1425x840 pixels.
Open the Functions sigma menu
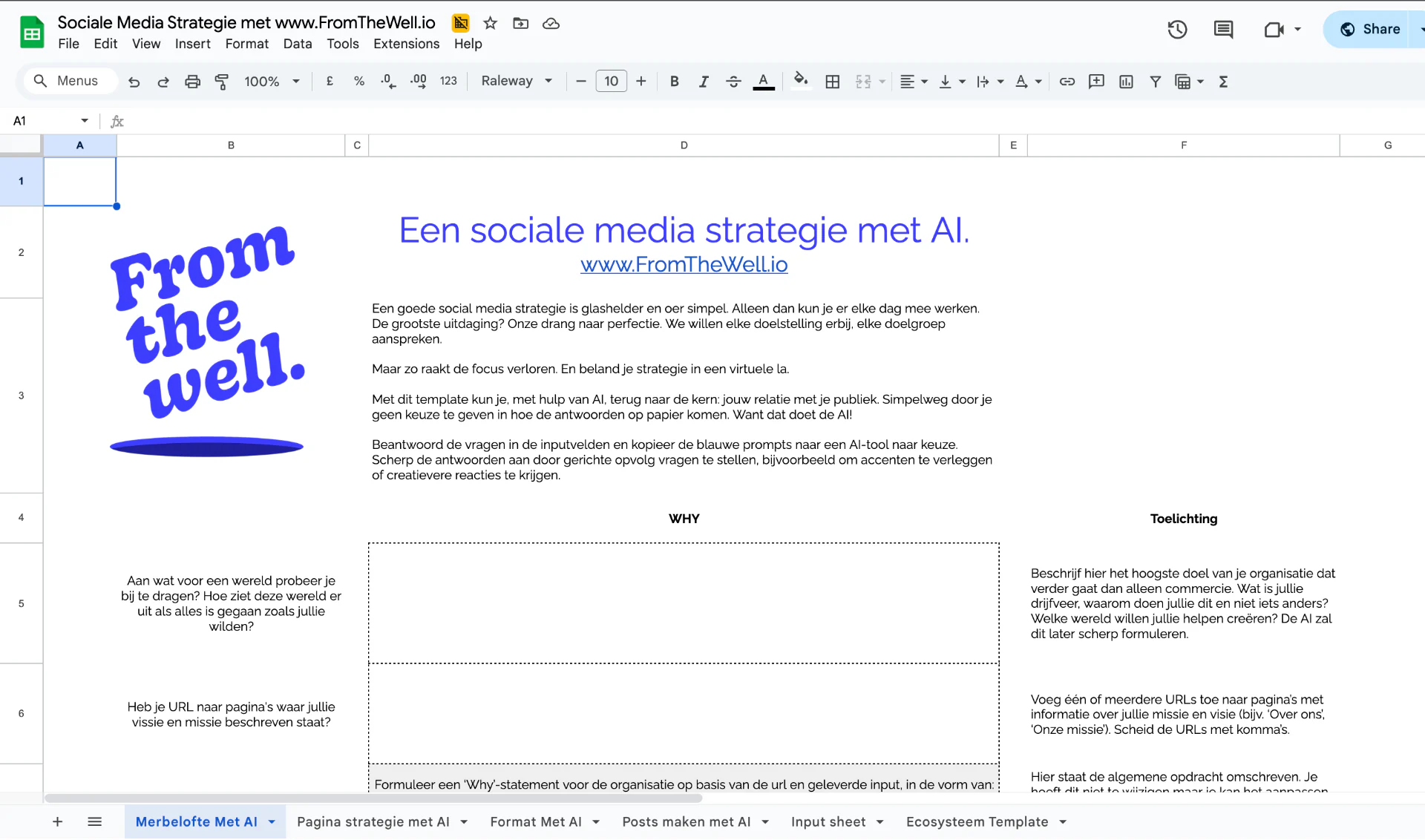(x=1223, y=82)
